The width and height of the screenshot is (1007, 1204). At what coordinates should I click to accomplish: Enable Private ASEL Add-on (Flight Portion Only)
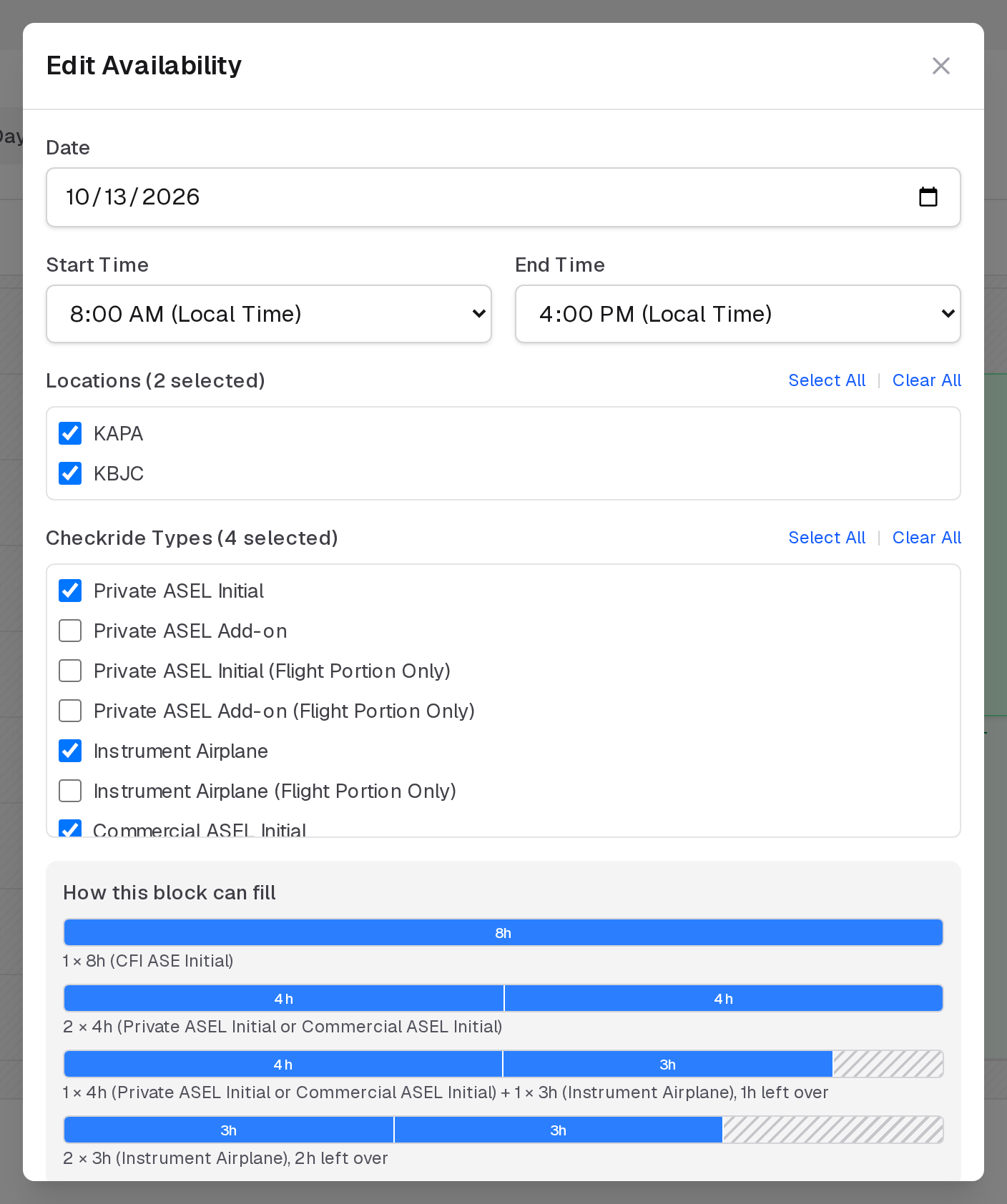point(70,711)
